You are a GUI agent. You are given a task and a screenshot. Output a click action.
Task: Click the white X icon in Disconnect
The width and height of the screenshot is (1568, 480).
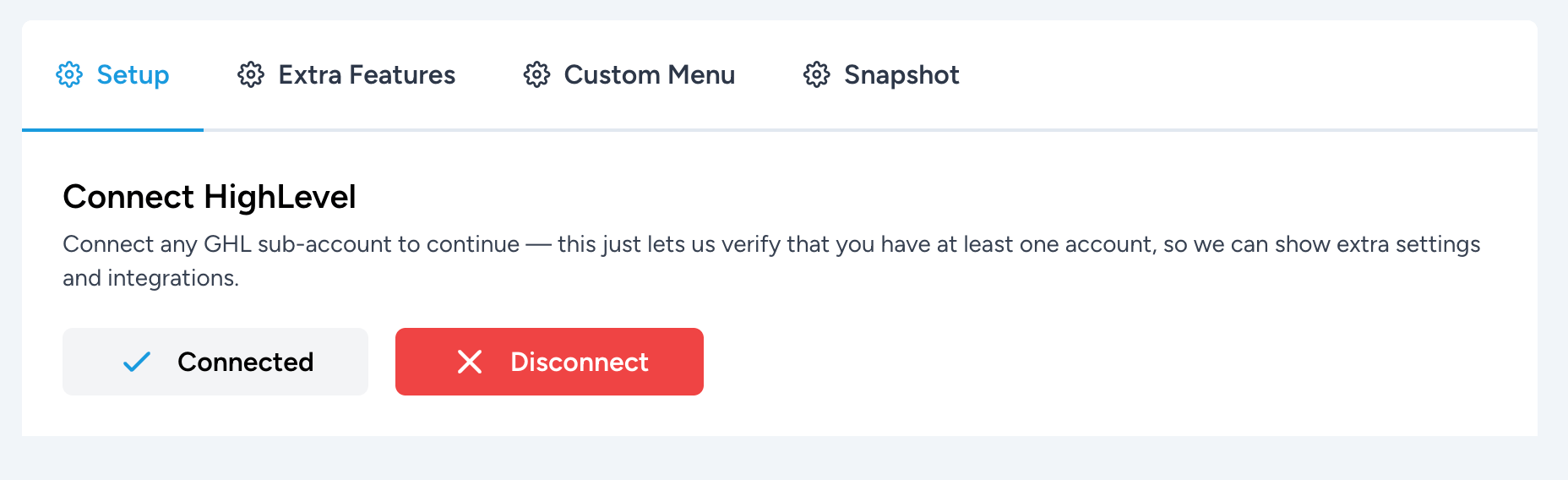tap(470, 363)
